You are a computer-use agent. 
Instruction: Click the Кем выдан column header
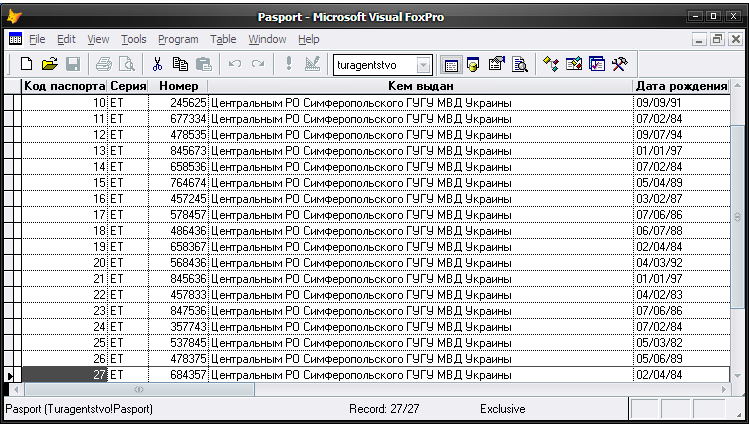click(x=421, y=86)
